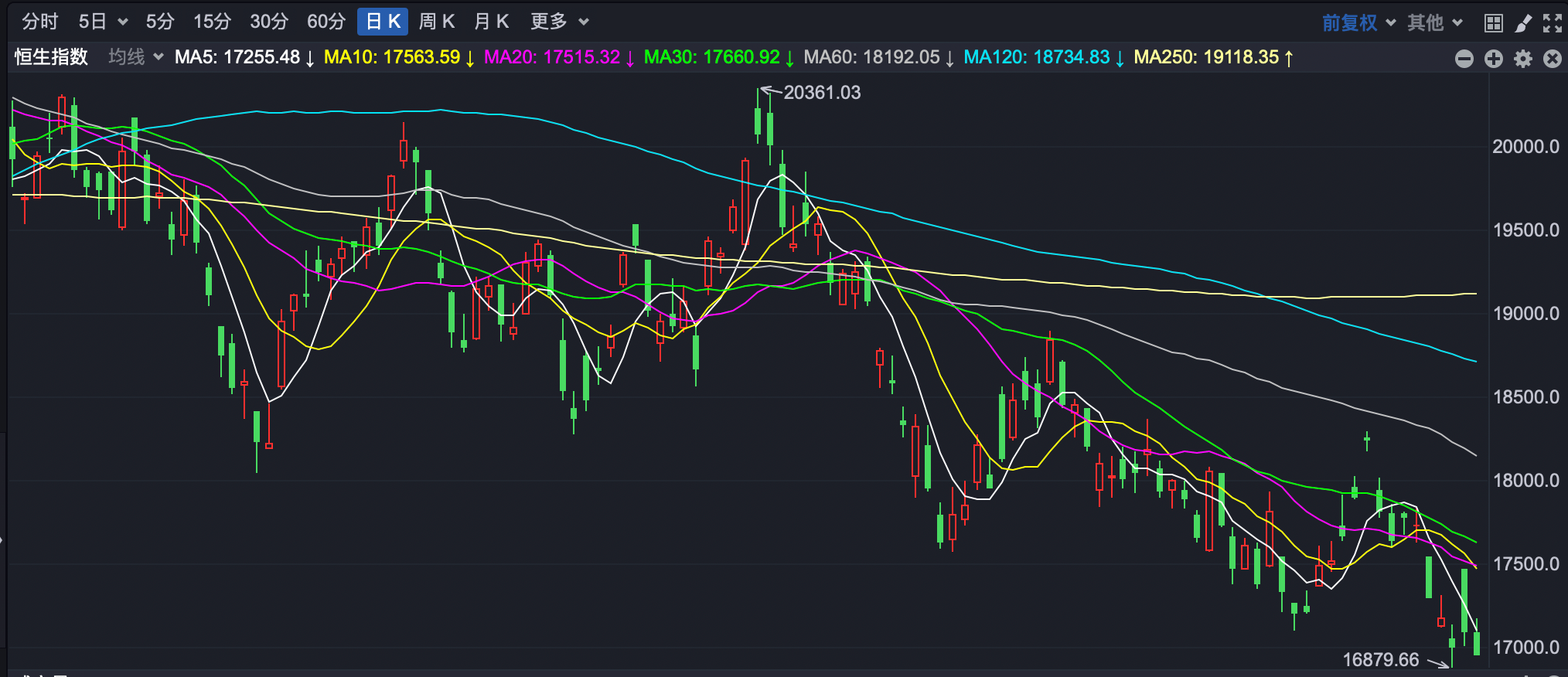Click the 20361.03 high price marker
This screenshot has width=1568, height=677.
[821, 93]
